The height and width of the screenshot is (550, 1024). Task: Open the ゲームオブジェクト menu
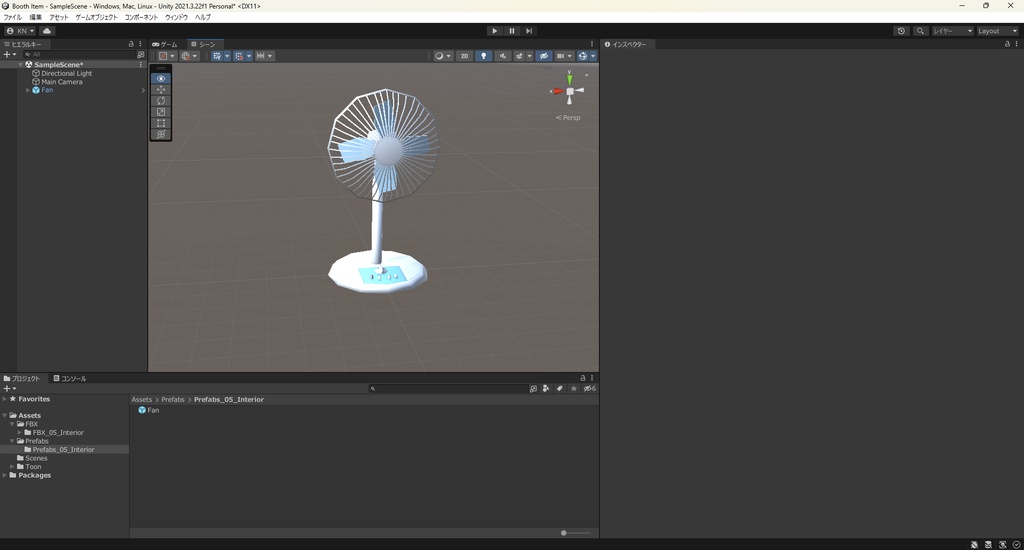tap(96, 18)
